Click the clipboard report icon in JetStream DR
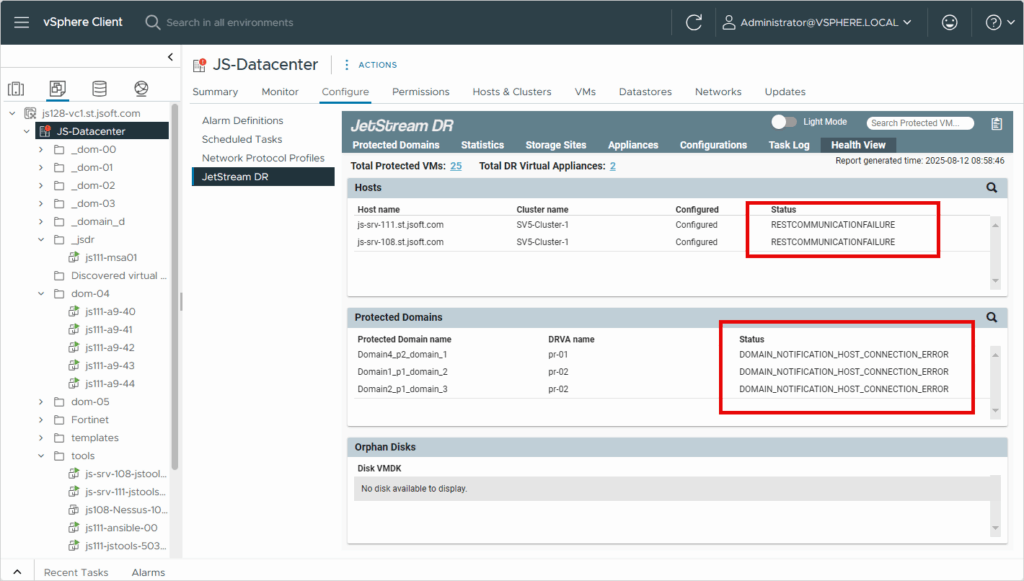1024x581 pixels. point(996,124)
